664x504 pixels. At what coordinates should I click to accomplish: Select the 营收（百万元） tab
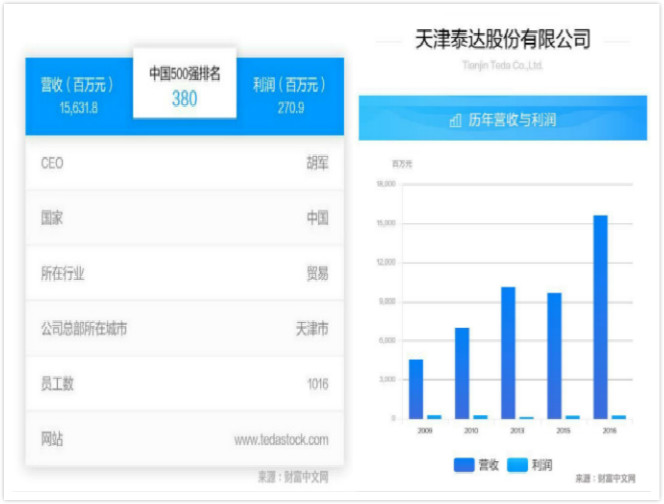coord(79,95)
